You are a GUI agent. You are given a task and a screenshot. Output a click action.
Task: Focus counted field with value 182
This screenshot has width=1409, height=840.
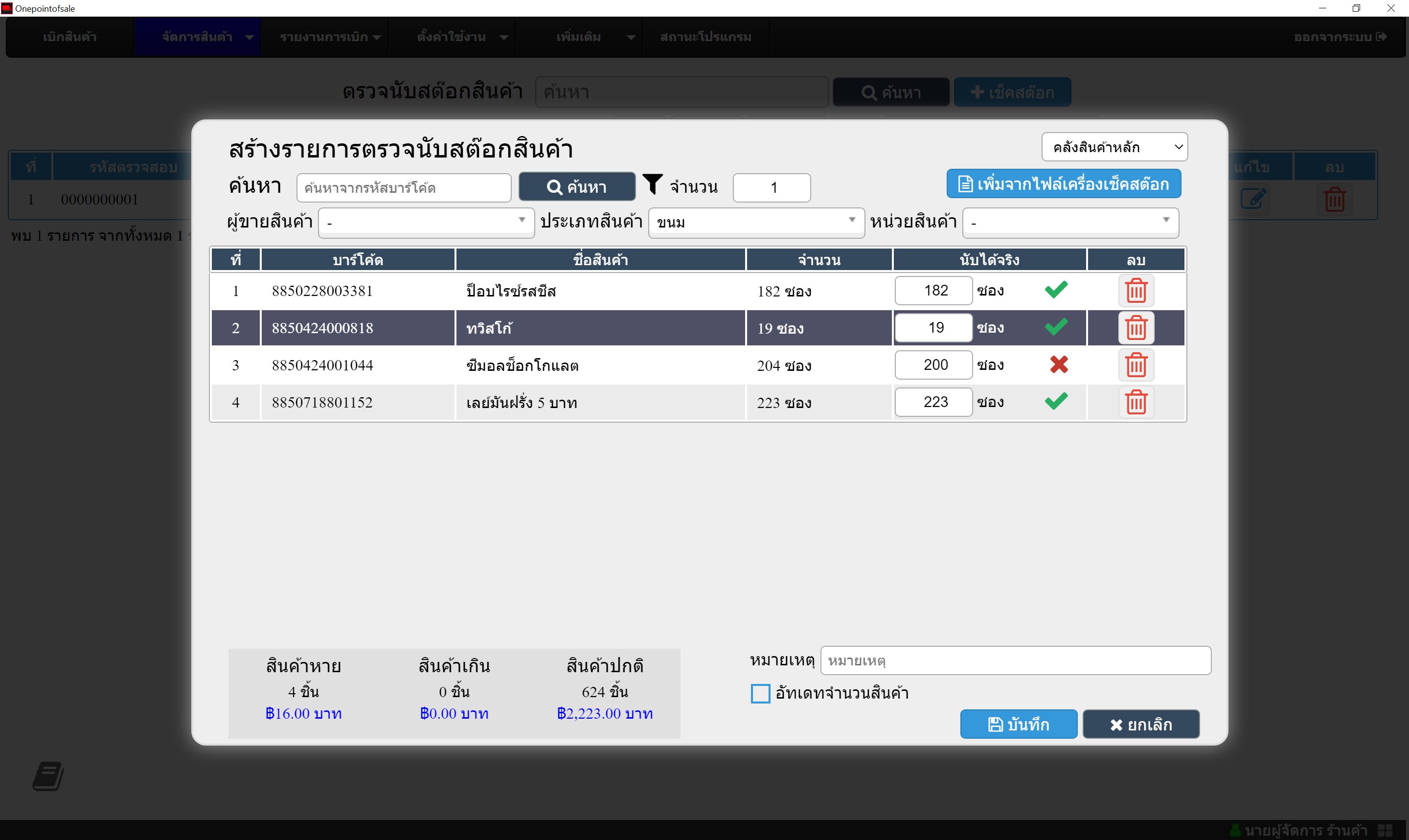(933, 291)
